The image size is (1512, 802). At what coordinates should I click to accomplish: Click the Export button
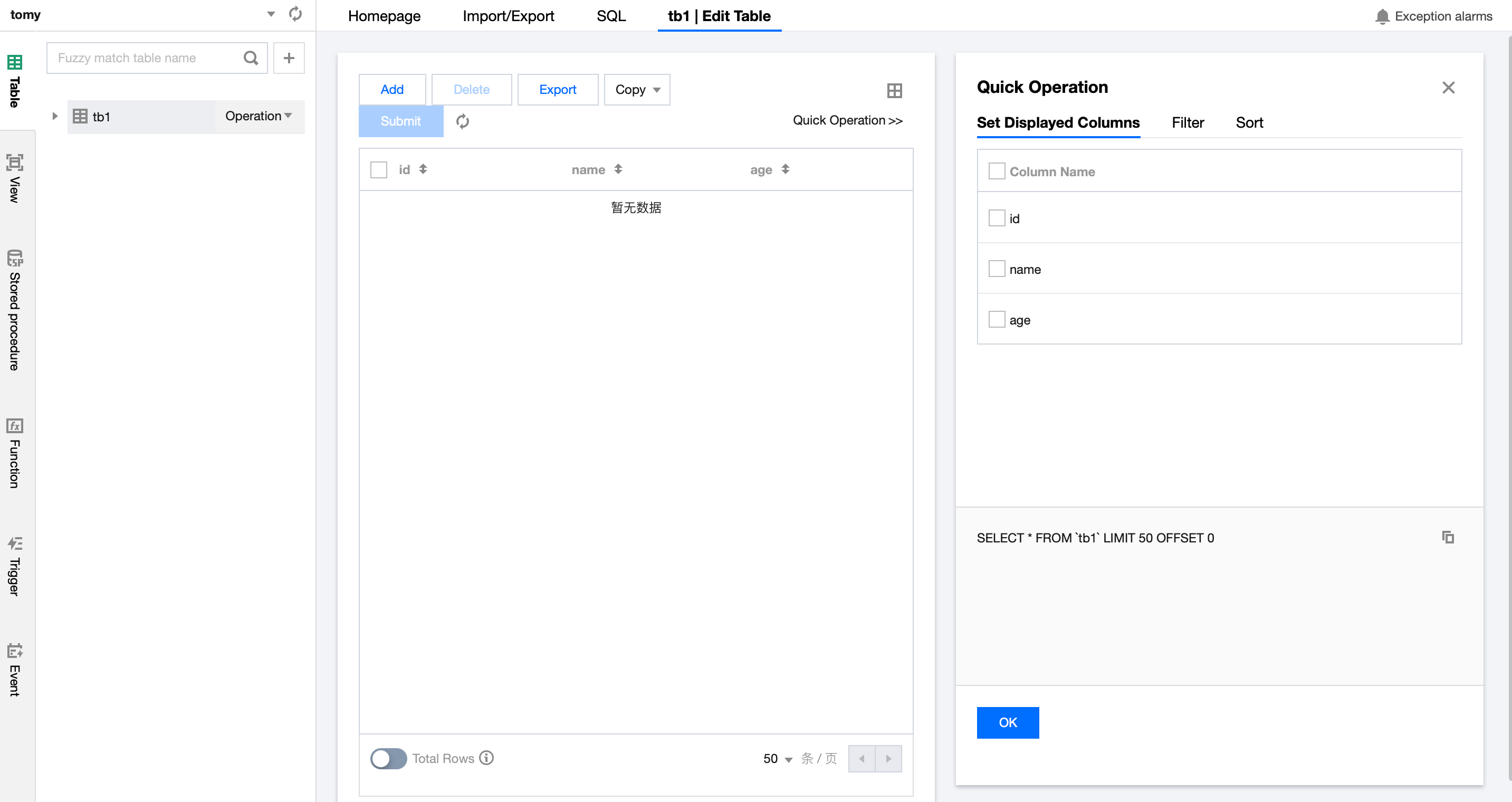(557, 89)
